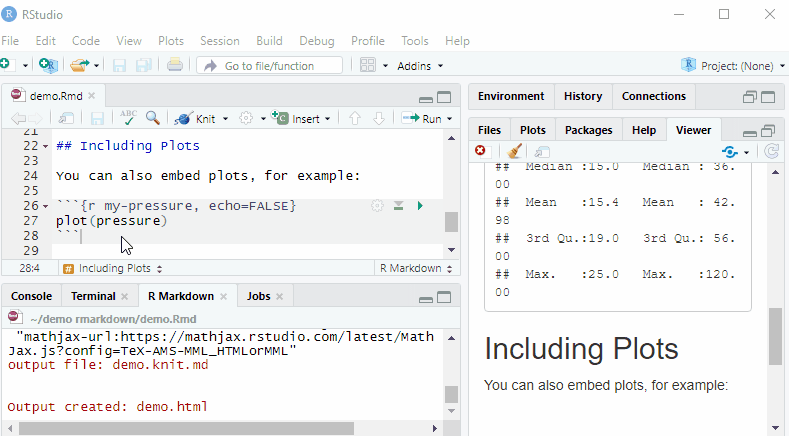Expand Run options dropdown arrow
789x436 pixels.
449,119
